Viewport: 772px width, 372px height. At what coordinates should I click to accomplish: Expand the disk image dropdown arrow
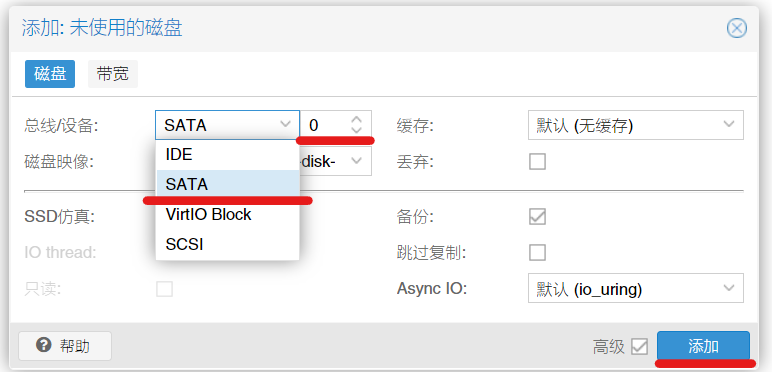click(x=357, y=161)
